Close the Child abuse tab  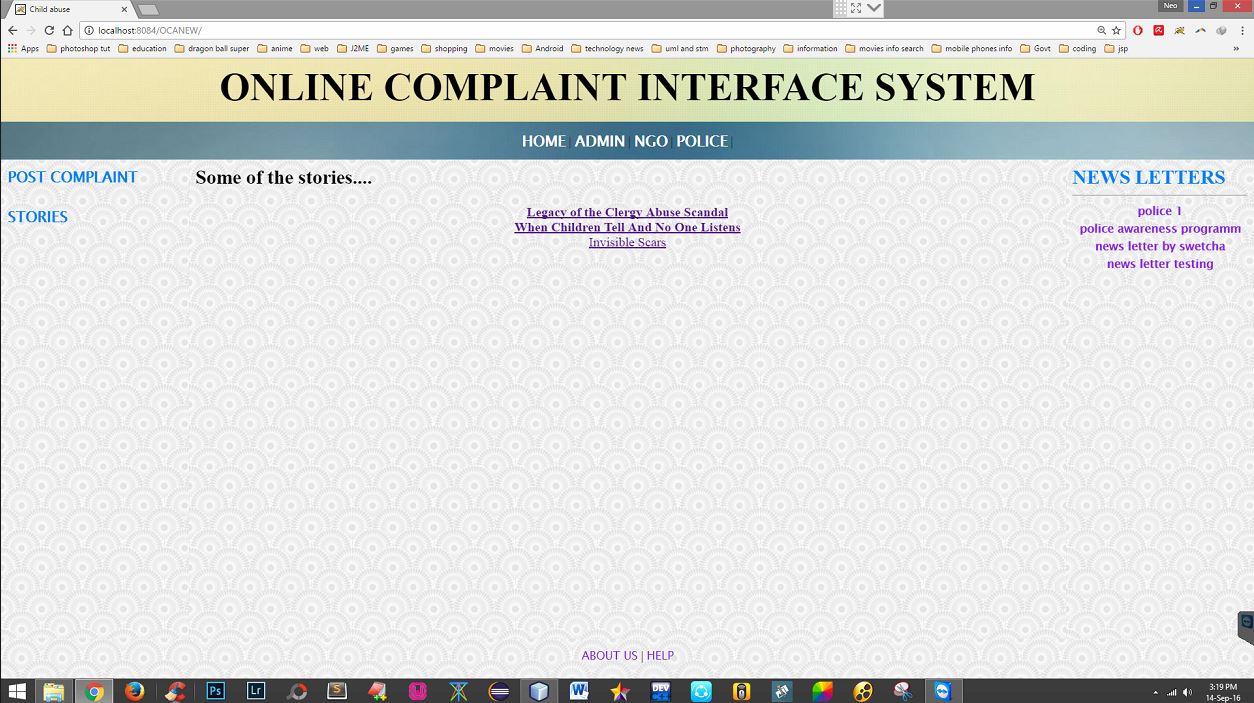click(124, 9)
